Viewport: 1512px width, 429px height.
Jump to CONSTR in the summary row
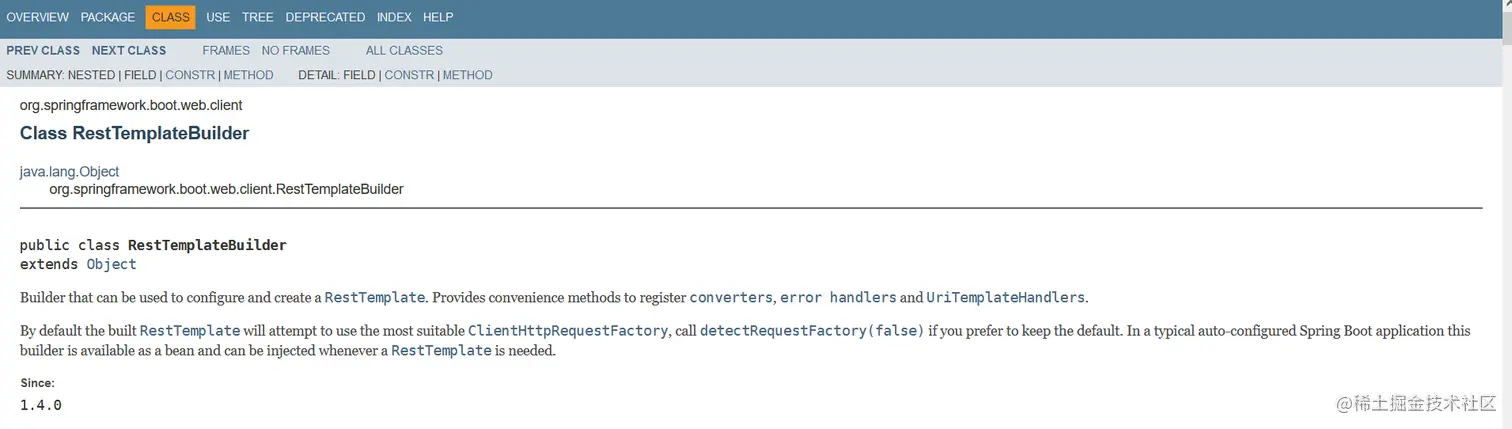click(x=190, y=75)
